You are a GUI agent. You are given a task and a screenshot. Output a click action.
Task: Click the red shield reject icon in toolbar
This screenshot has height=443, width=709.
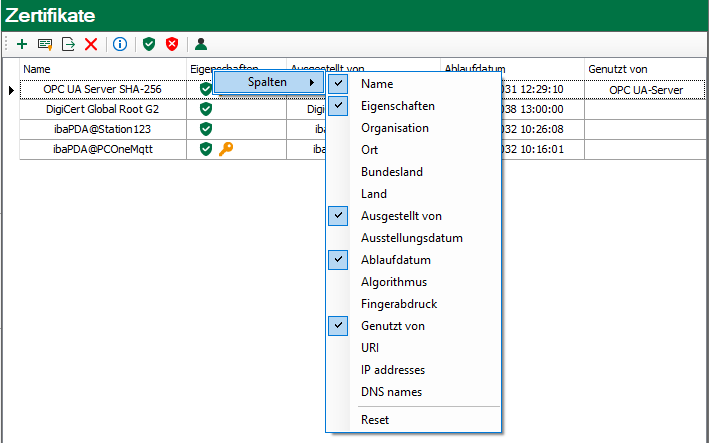[x=172, y=44]
